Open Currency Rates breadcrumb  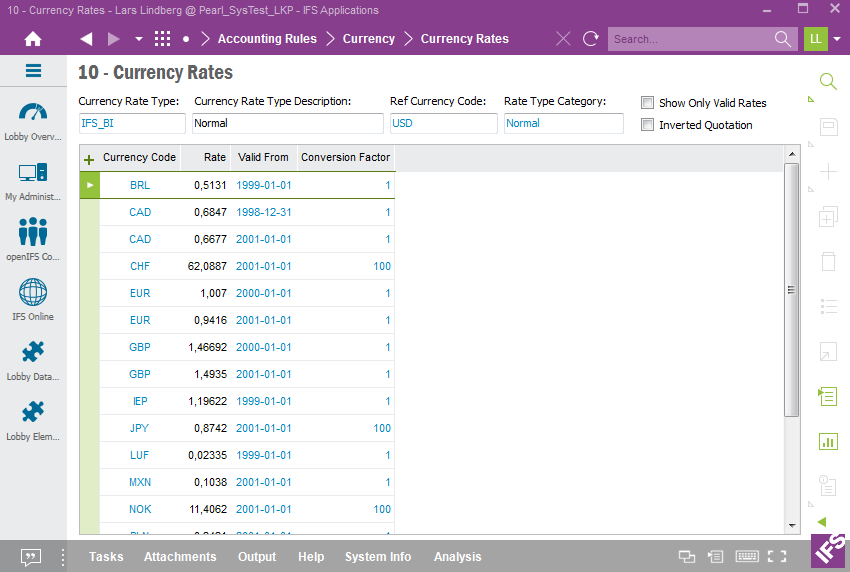(465, 39)
